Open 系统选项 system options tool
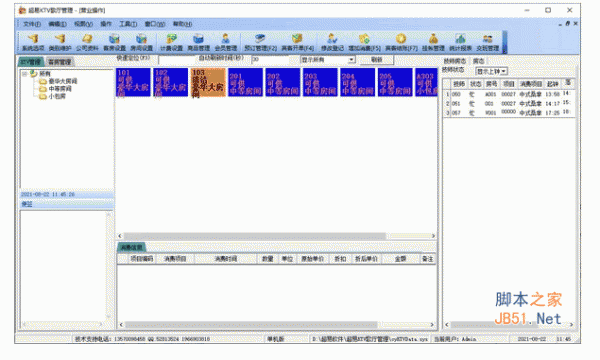This screenshot has width=600, height=360. (x=33, y=42)
